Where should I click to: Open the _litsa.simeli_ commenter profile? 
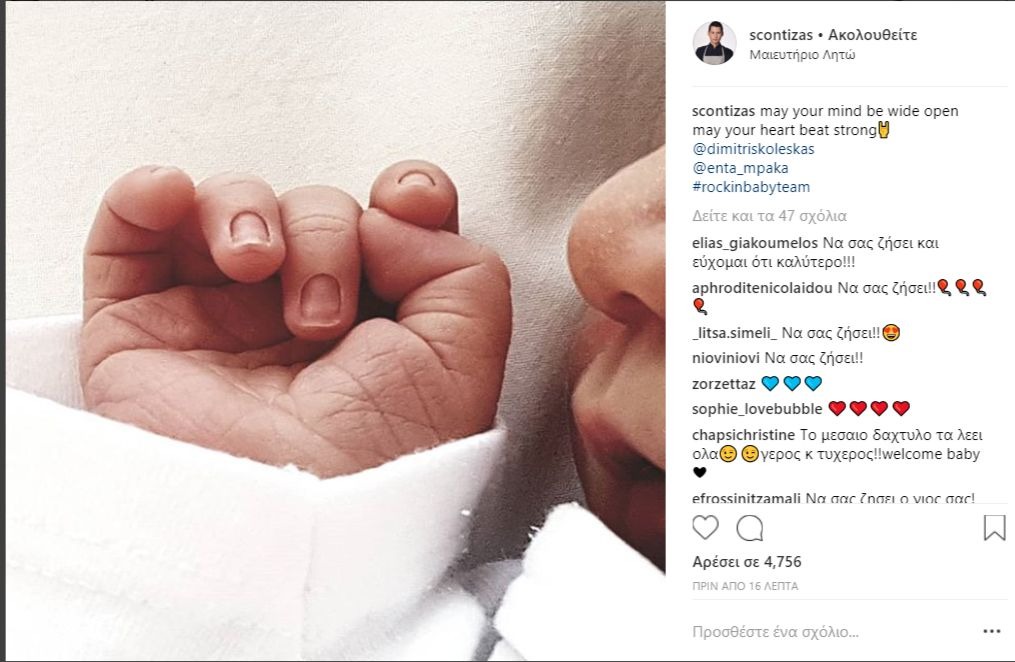coord(734,333)
